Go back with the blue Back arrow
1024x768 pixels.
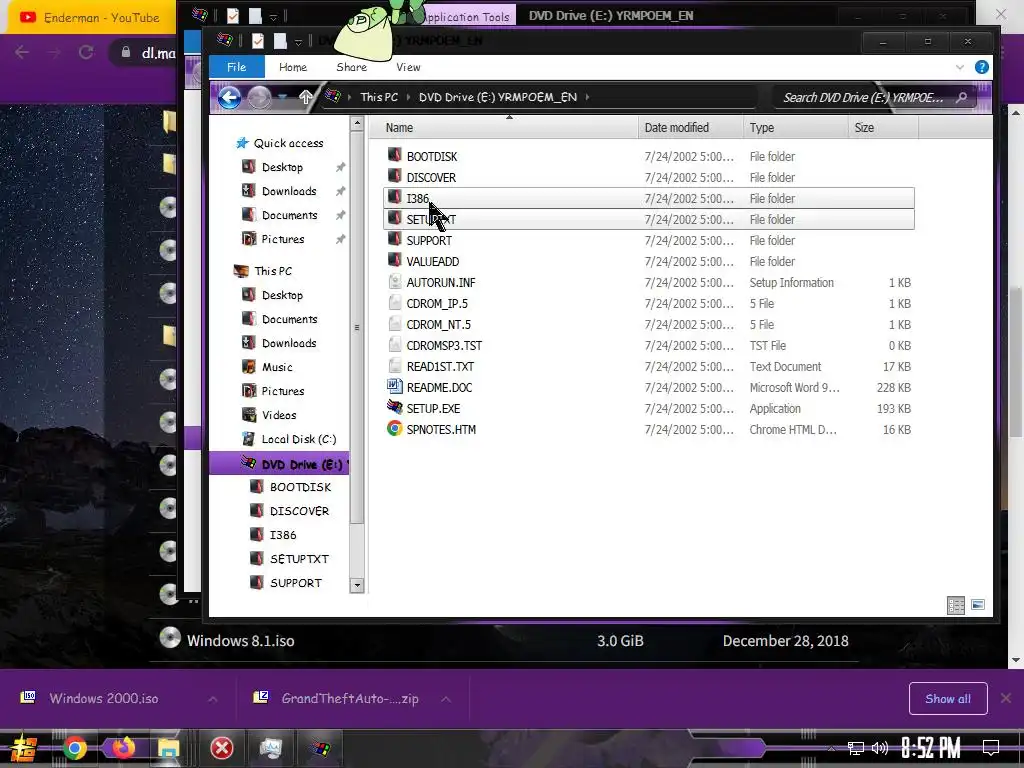[229, 97]
